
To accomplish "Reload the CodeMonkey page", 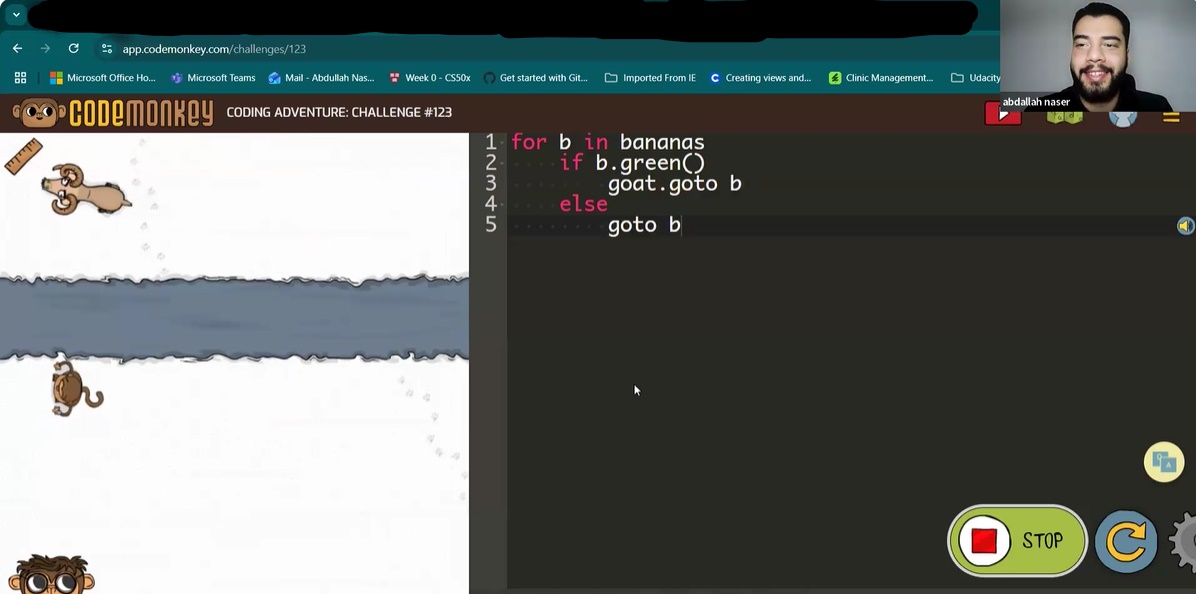I will click(73, 49).
